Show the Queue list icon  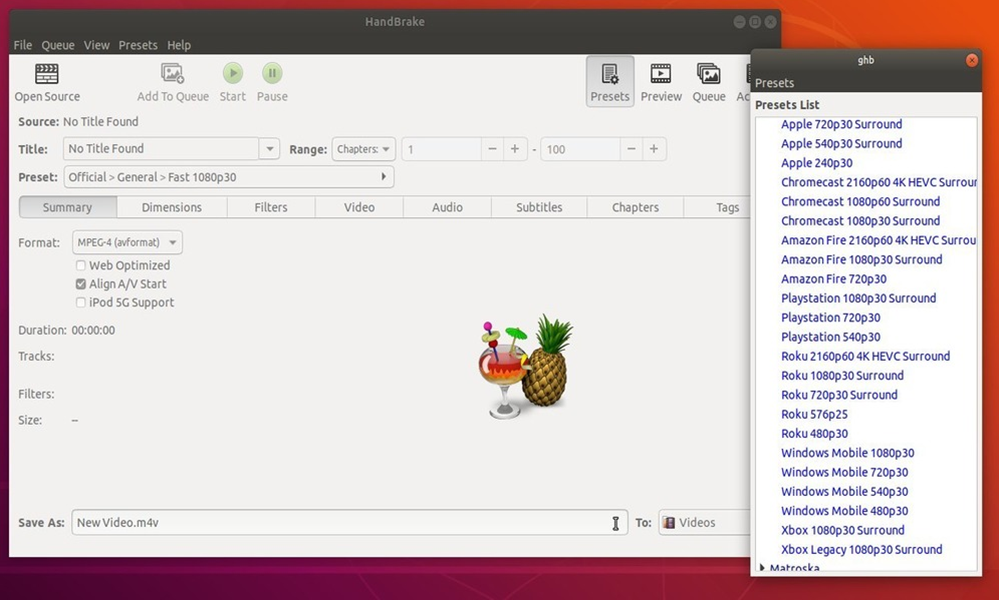(x=708, y=74)
